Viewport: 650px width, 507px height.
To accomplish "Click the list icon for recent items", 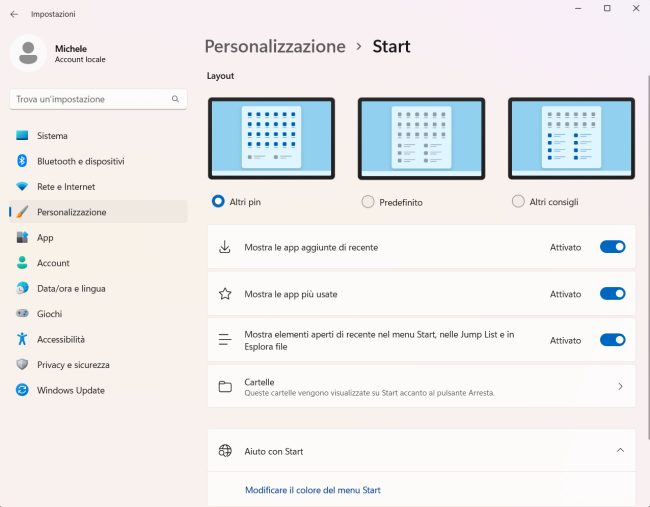I will coord(225,340).
